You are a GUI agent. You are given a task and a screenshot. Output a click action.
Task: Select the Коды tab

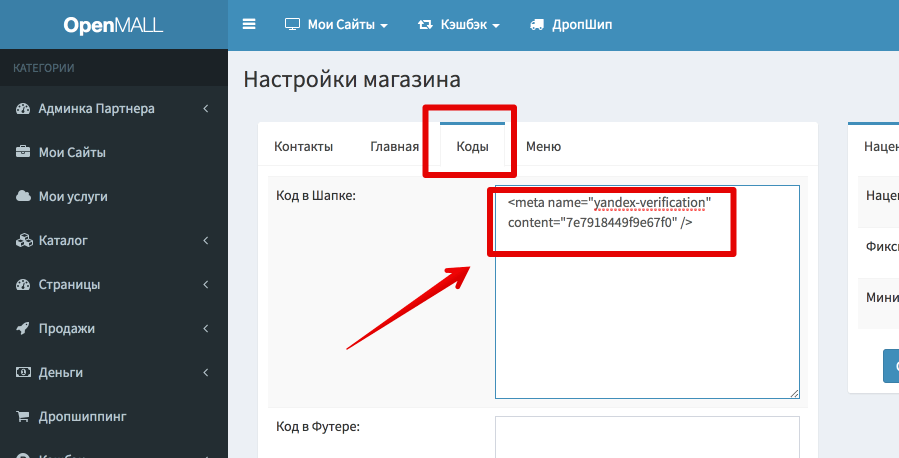[472, 146]
